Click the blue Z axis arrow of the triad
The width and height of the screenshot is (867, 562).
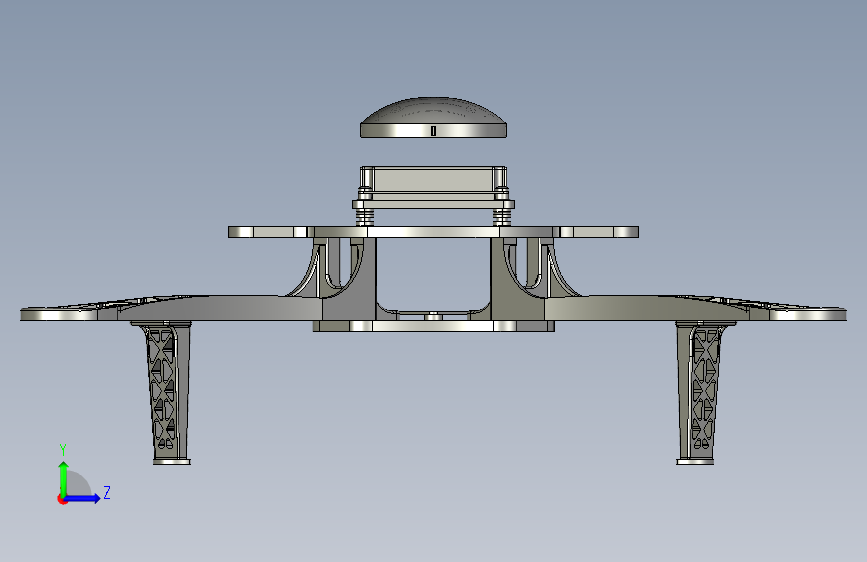coord(83,498)
